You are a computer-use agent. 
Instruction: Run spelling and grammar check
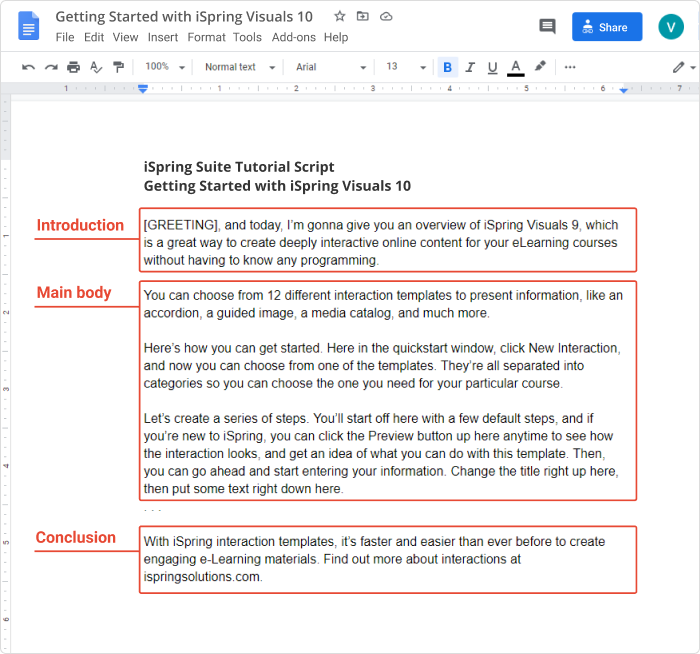coord(96,67)
